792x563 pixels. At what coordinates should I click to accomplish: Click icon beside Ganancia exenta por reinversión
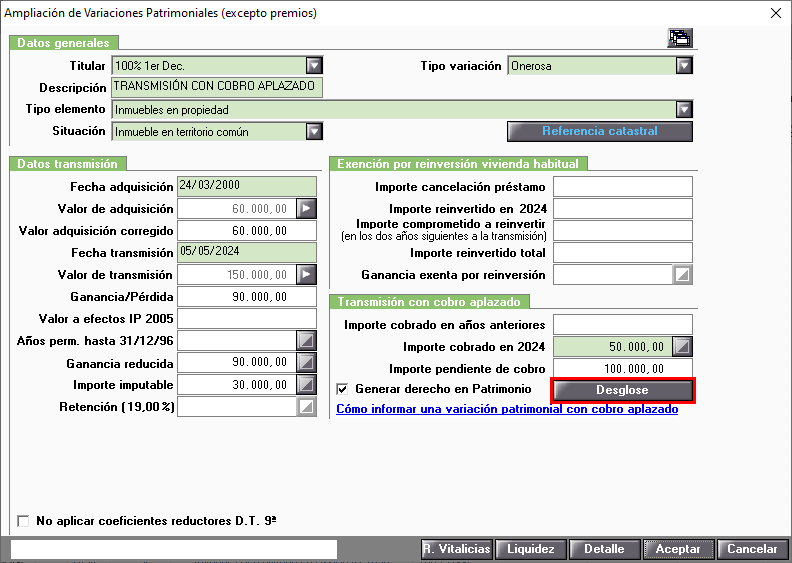682,275
